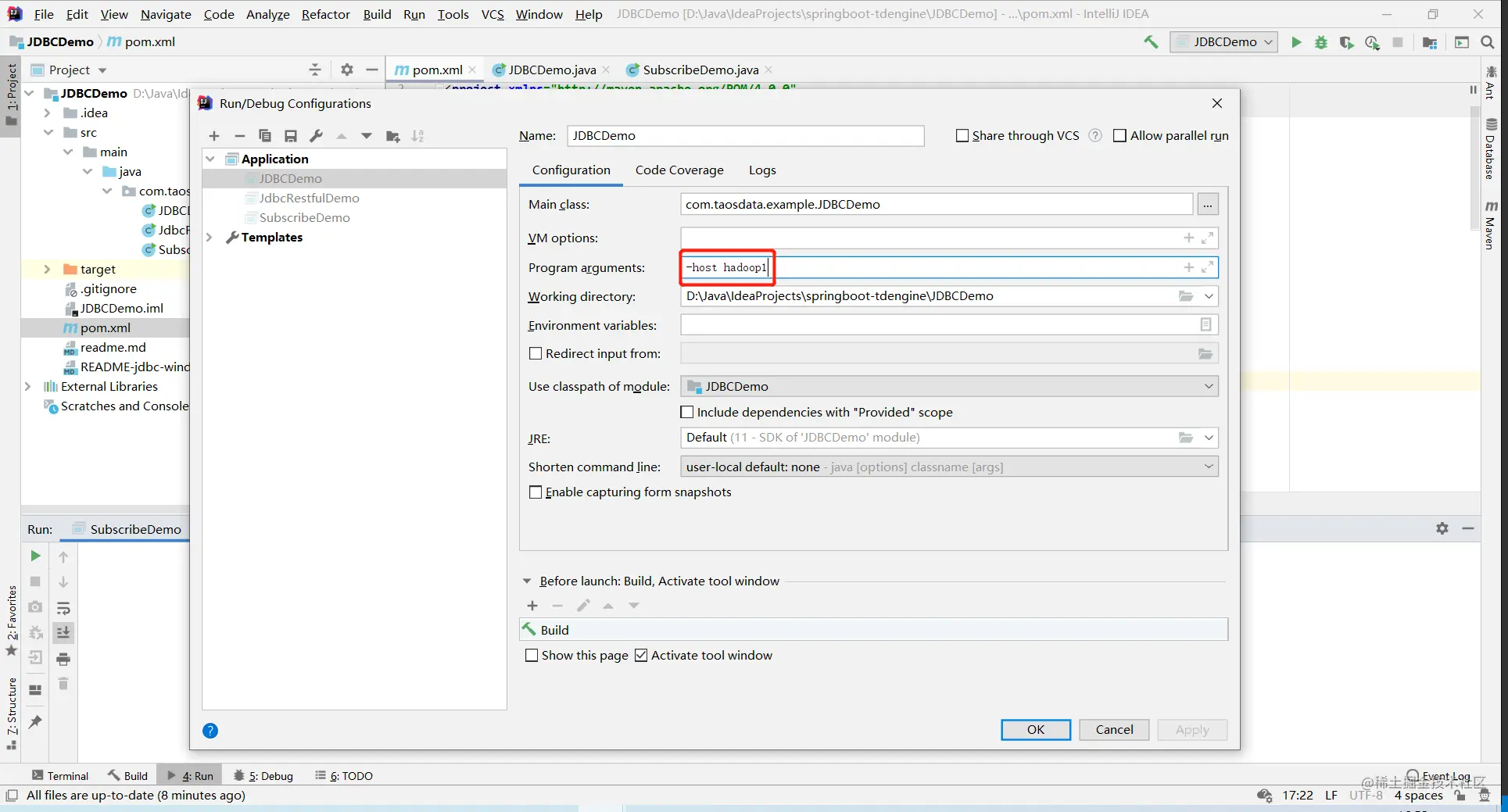Save configuration icon in dialog toolbar
Screen dimensions: 1508x812
[291, 136]
